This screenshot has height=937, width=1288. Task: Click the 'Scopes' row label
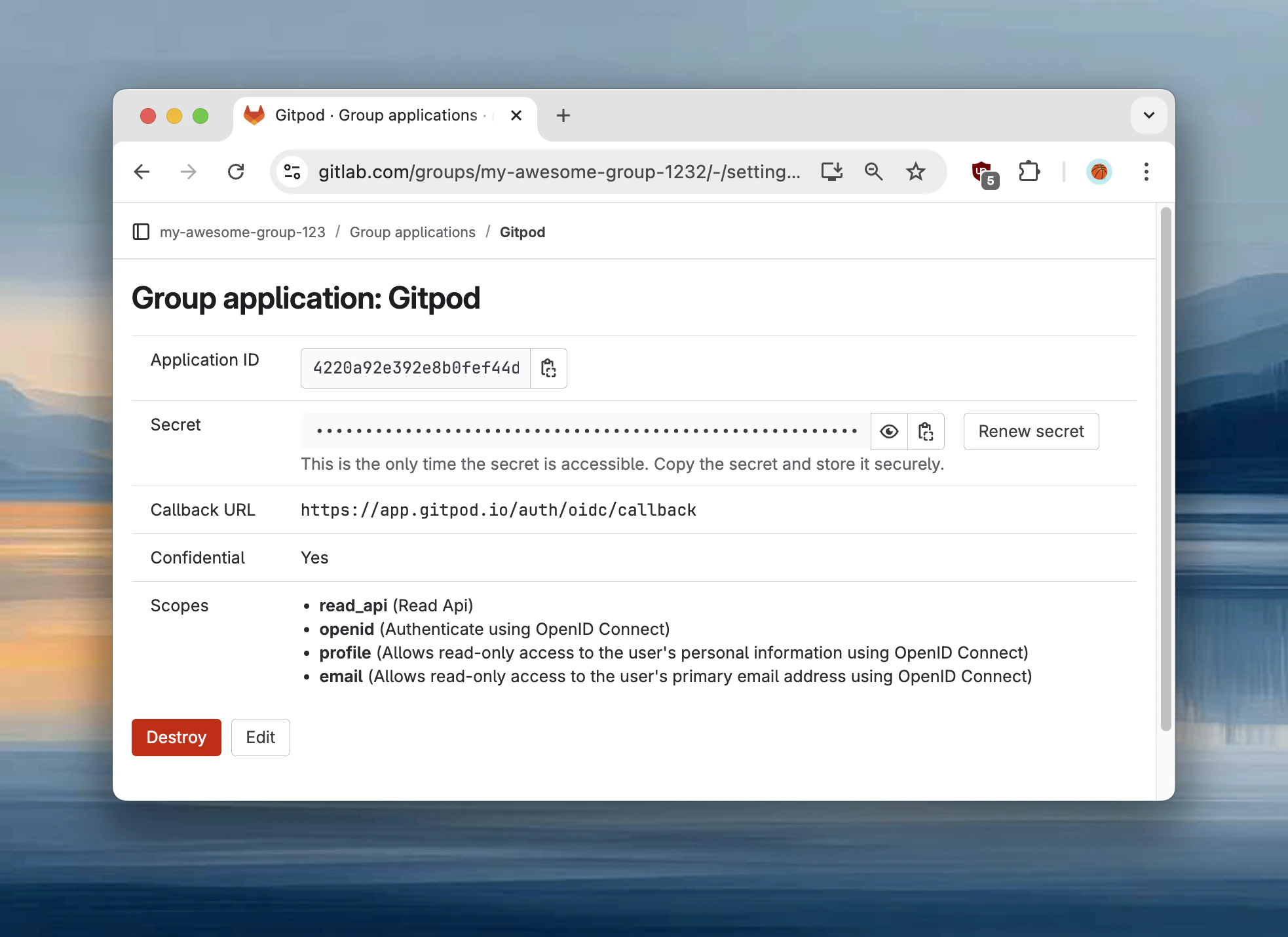[x=180, y=605]
